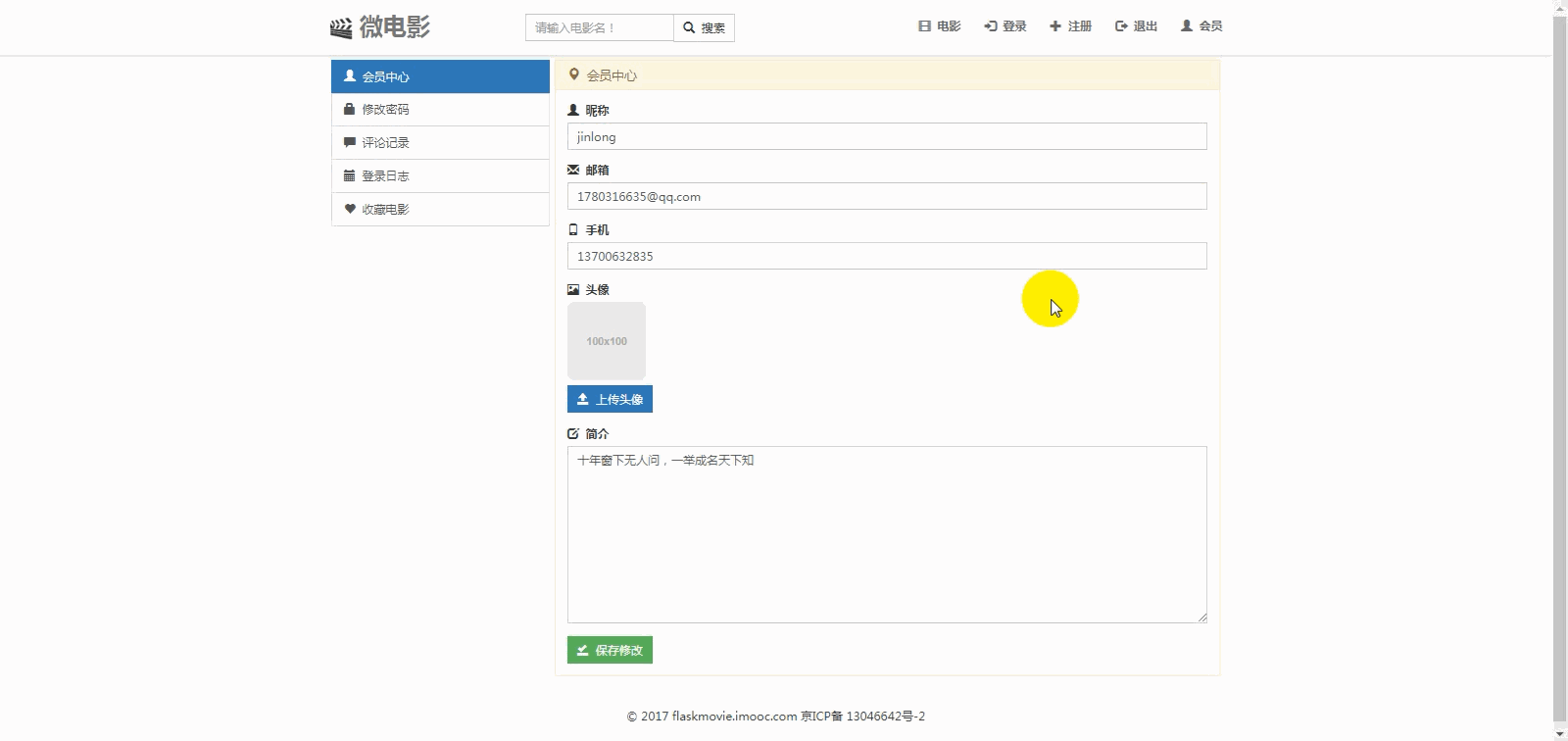1568x741 pixels.
Task: Open the 注册 register link
Action: tap(1070, 26)
